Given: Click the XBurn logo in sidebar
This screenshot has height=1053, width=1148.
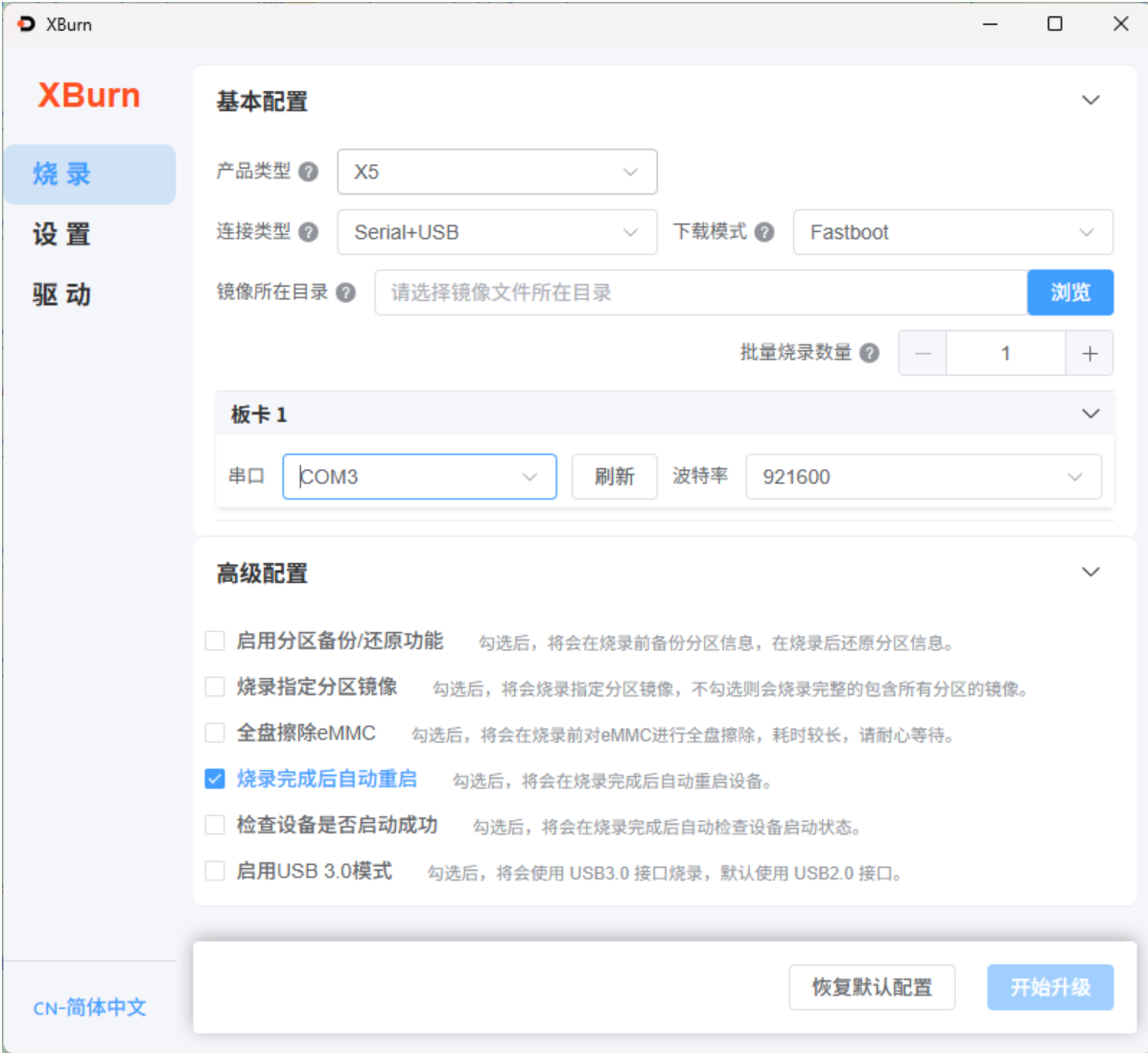Looking at the screenshot, I should [x=89, y=96].
